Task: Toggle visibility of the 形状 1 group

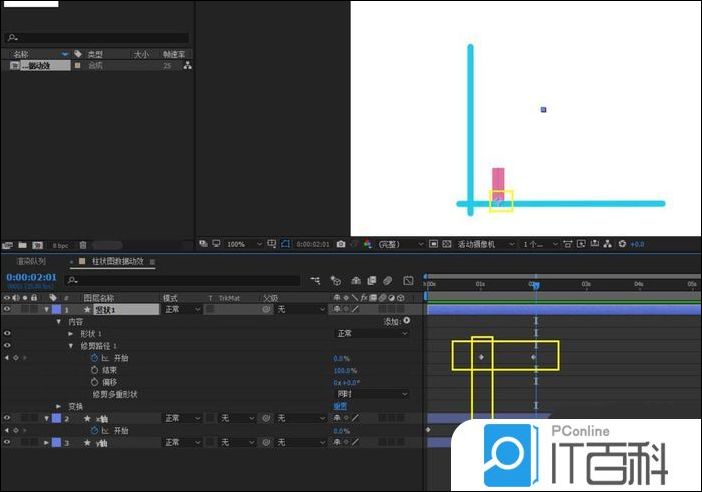Action: [7, 333]
